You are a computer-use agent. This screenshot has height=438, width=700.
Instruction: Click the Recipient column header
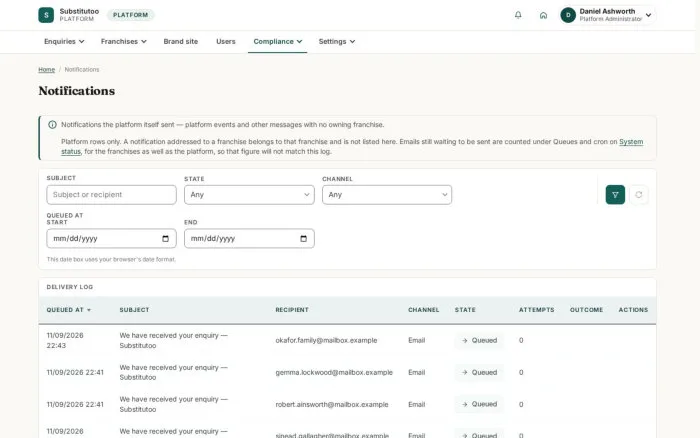(292, 310)
